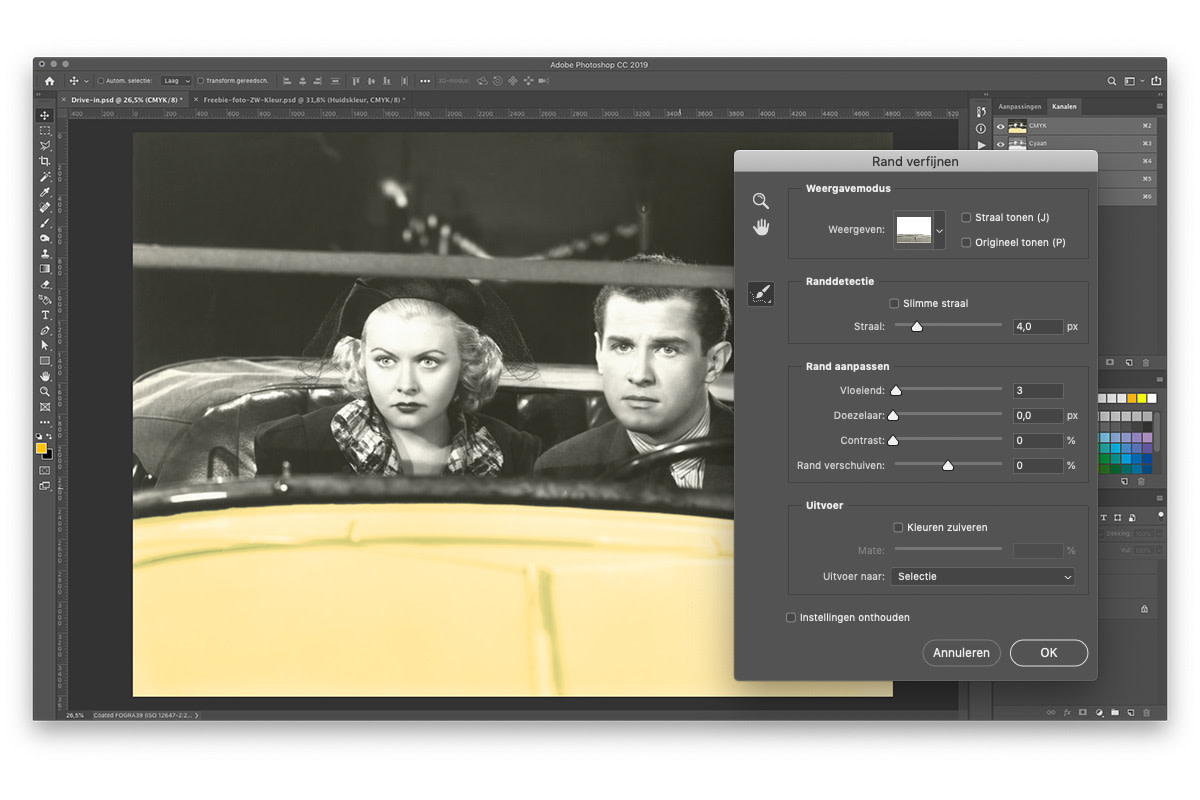
Task: Click the Contrast percentage field
Action: coord(1038,441)
